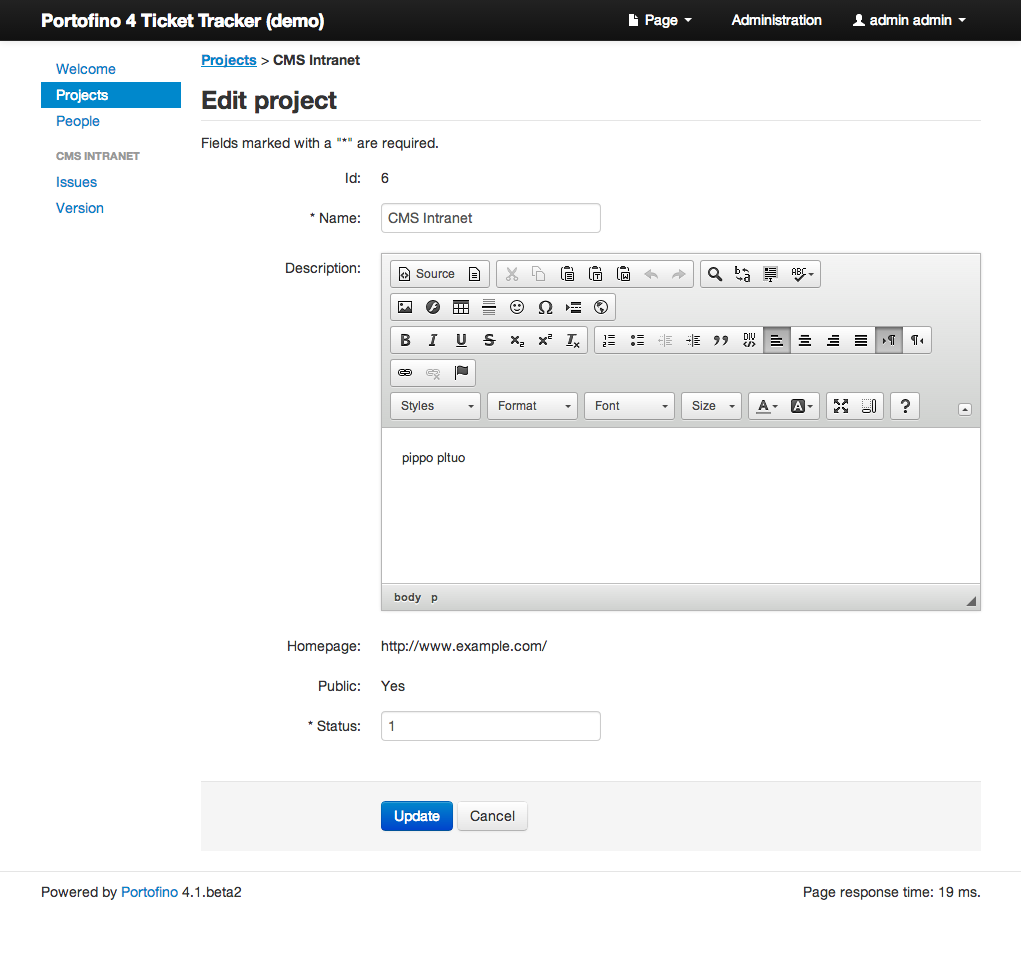
Task: Insert a hyperlink in the editor
Action: coord(405,372)
